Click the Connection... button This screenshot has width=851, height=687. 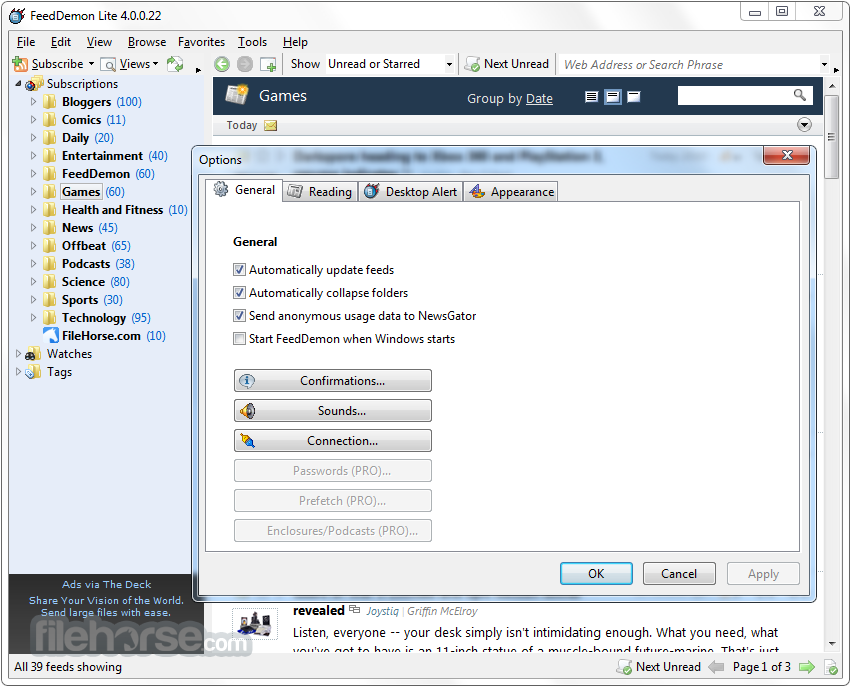click(333, 441)
